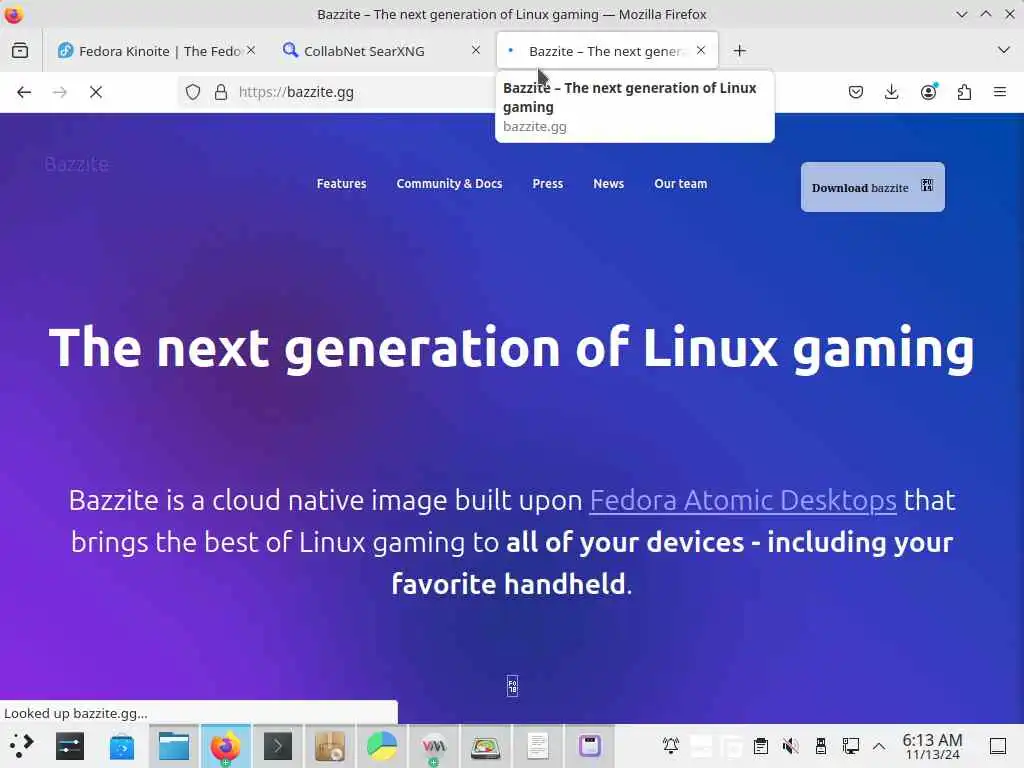Open the KDE application launcher
The image size is (1024, 768).
[21, 745]
